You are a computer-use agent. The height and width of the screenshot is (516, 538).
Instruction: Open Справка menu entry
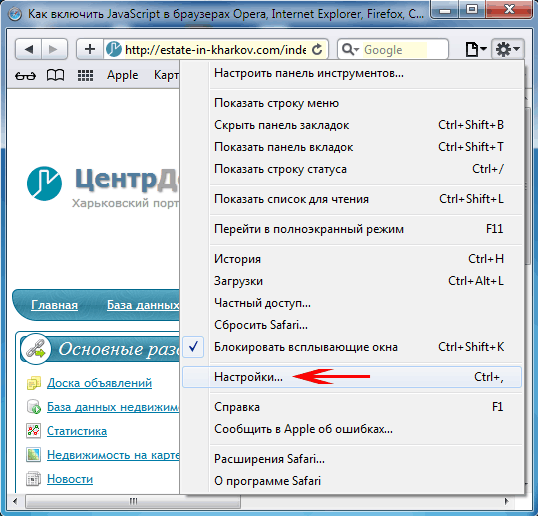coord(352,407)
